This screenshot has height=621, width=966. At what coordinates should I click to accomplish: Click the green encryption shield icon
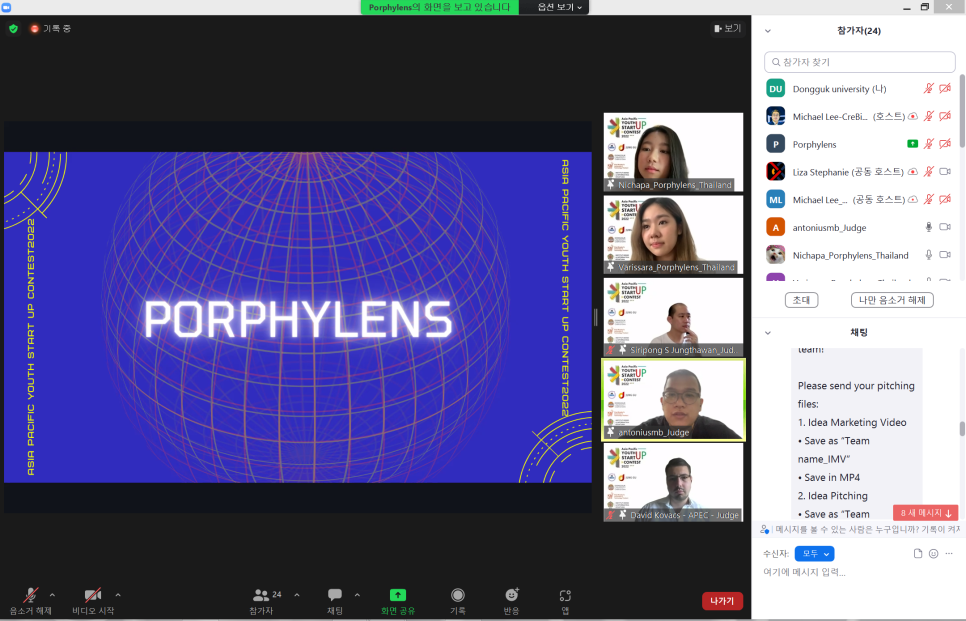pos(14,28)
